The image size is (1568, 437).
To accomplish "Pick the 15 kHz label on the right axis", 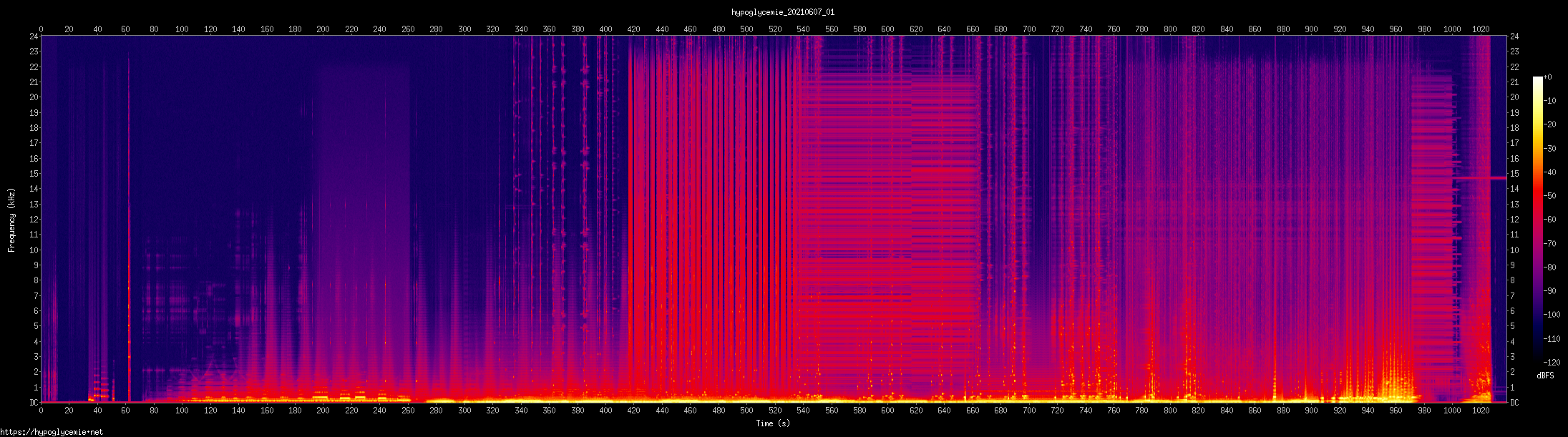I will click(1514, 174).
